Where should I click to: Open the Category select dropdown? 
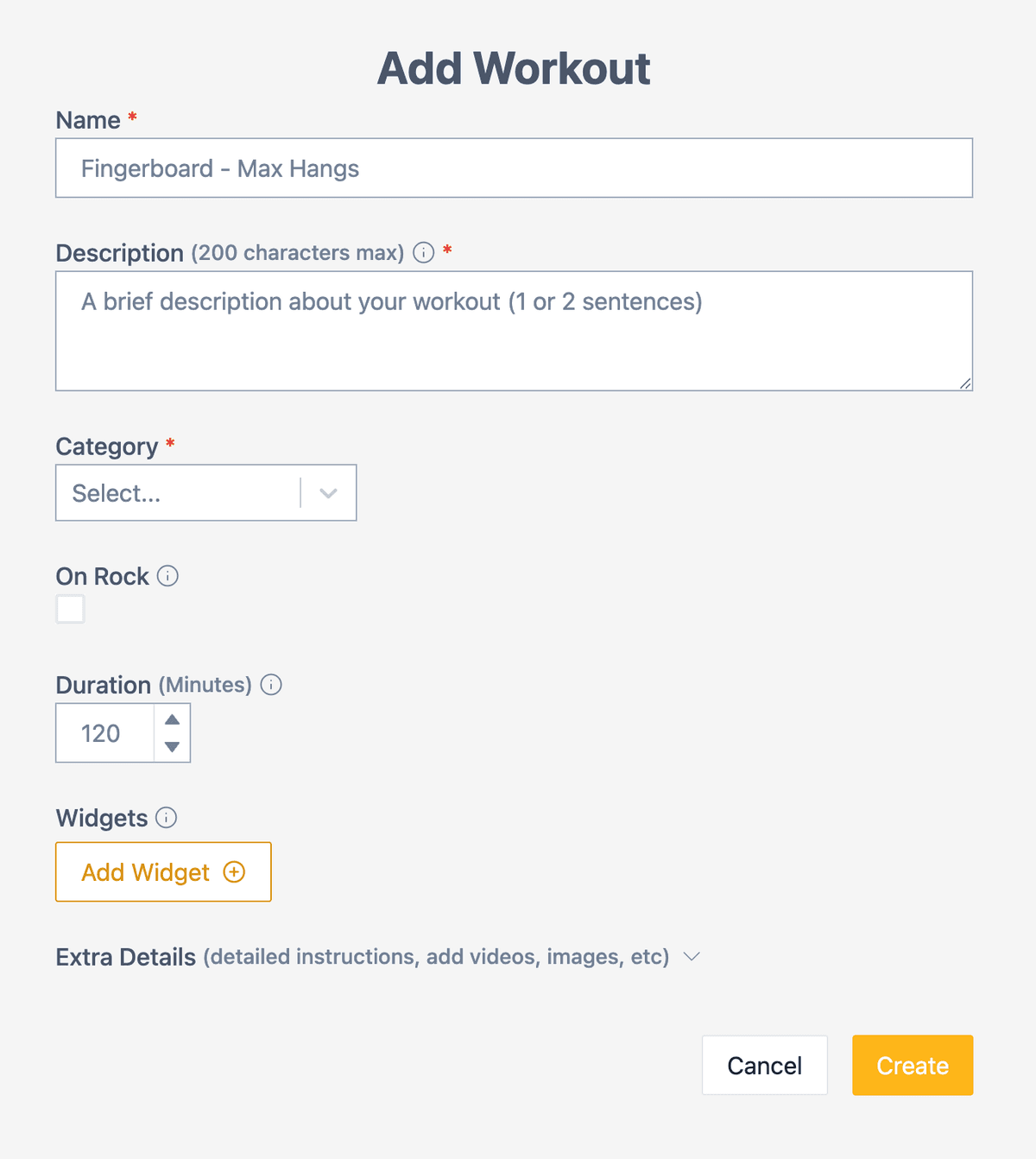[205, 492]
